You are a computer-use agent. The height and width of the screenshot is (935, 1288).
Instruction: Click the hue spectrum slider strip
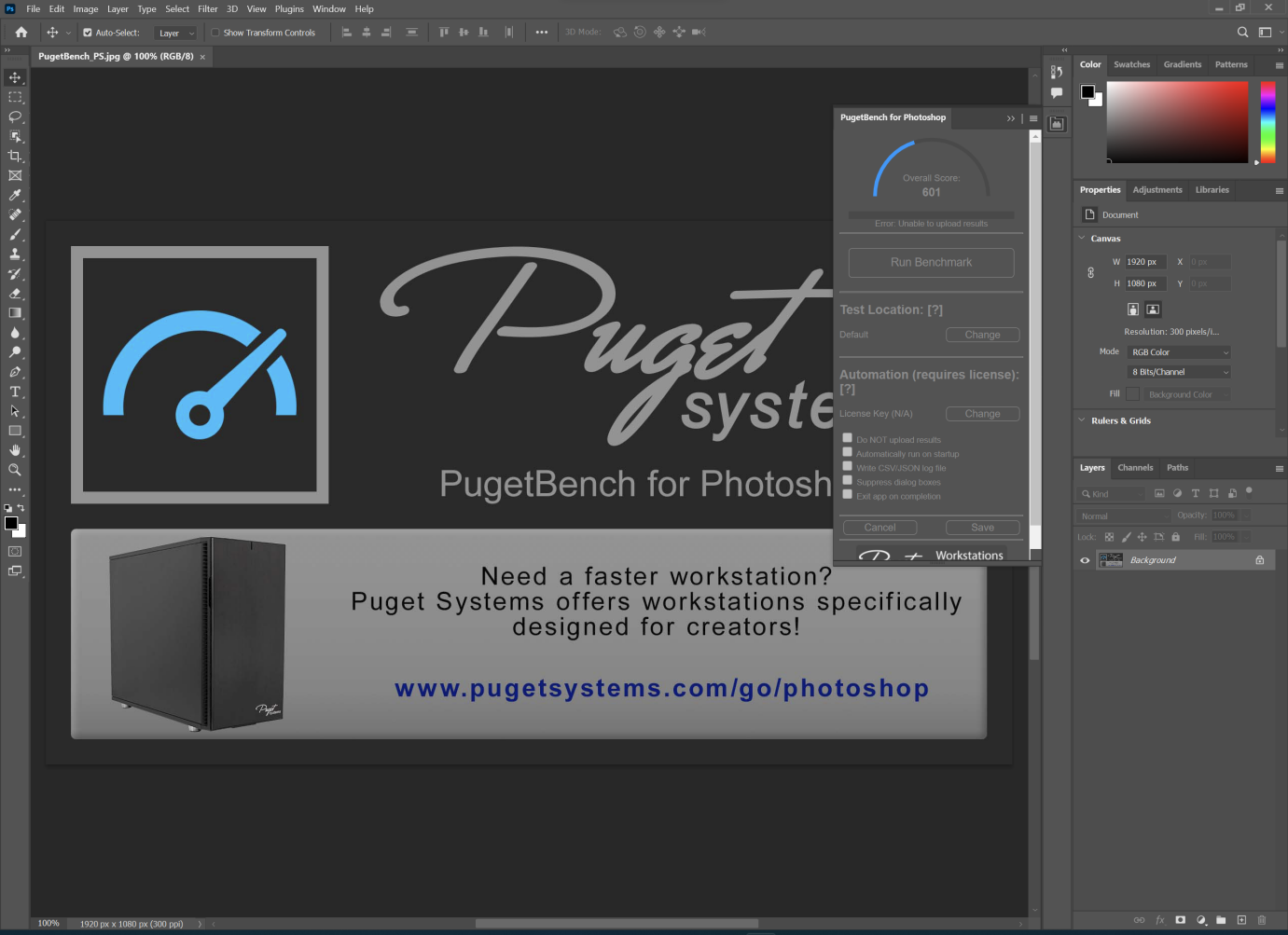pos(1267,122)
